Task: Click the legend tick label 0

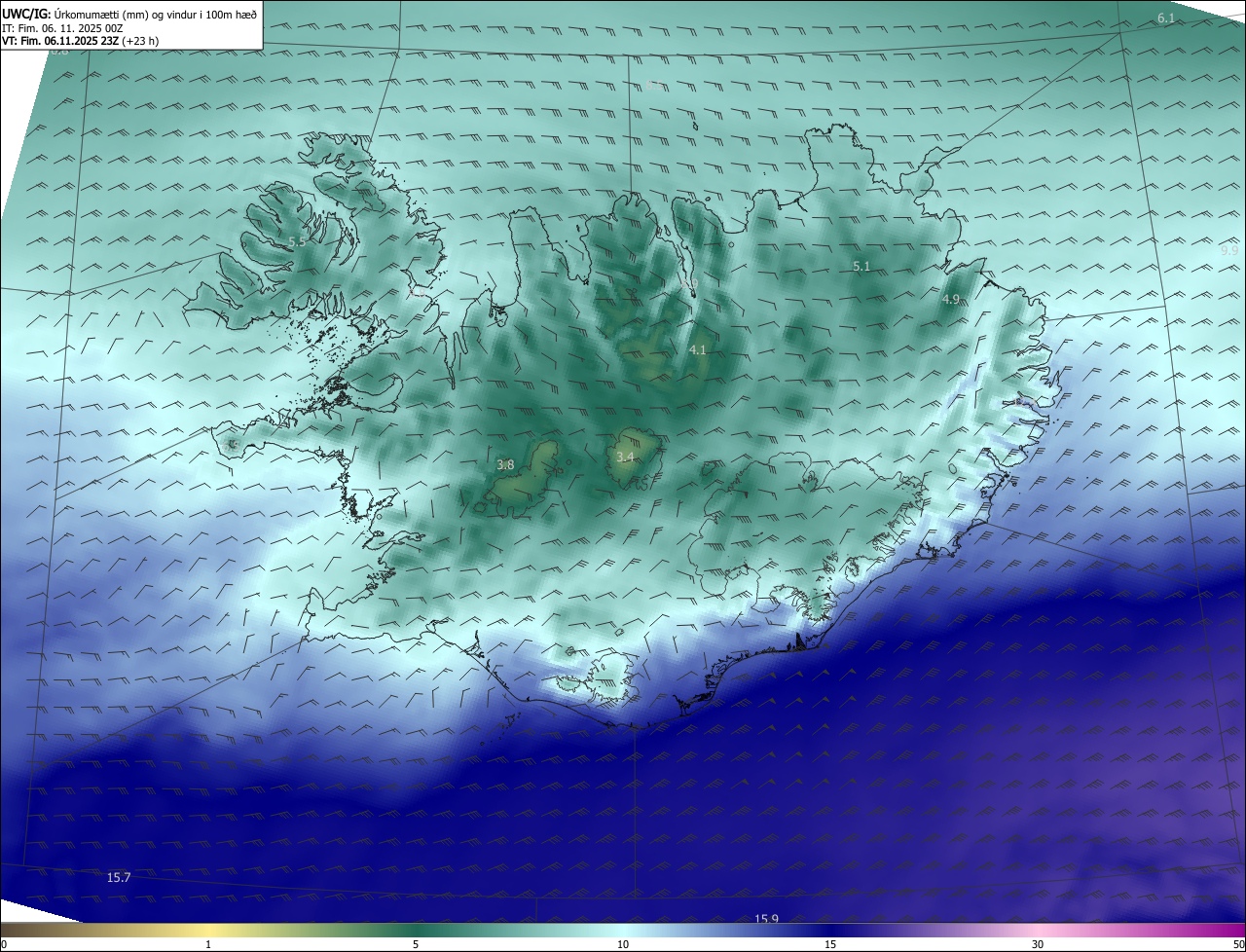Action: click(x=4, y=944)
